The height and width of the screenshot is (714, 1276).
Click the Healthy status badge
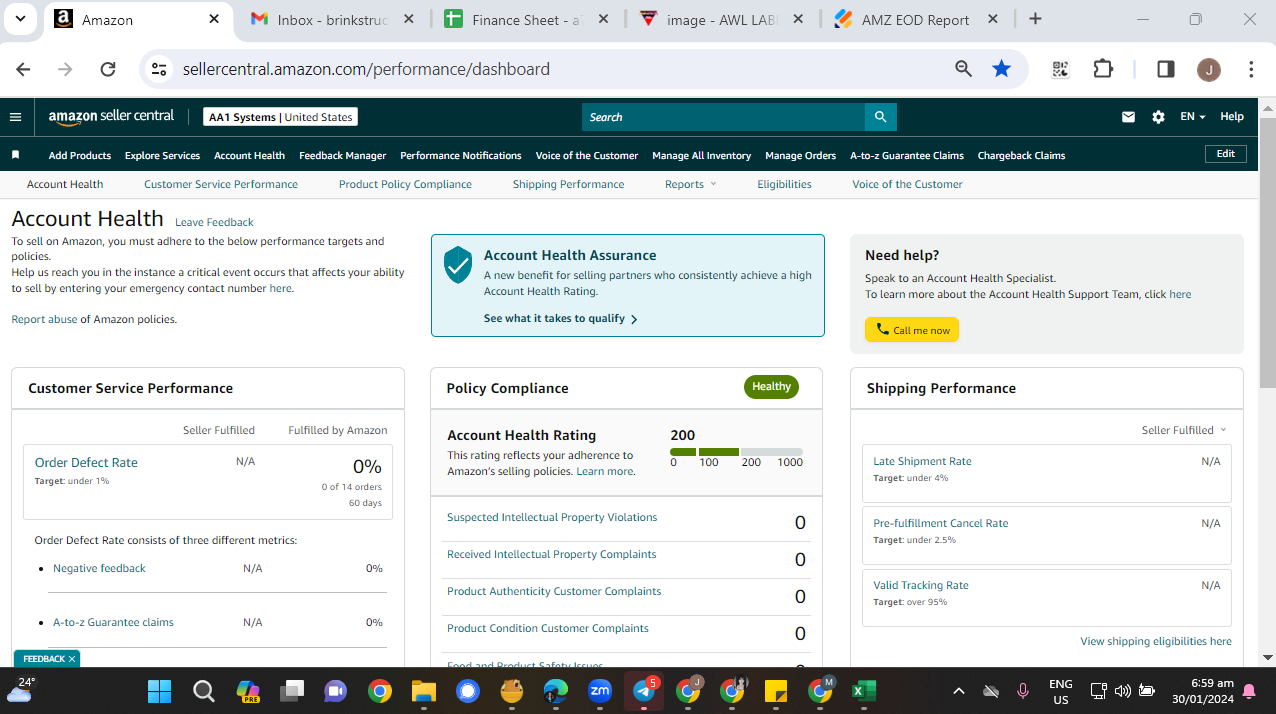[771, 387]
